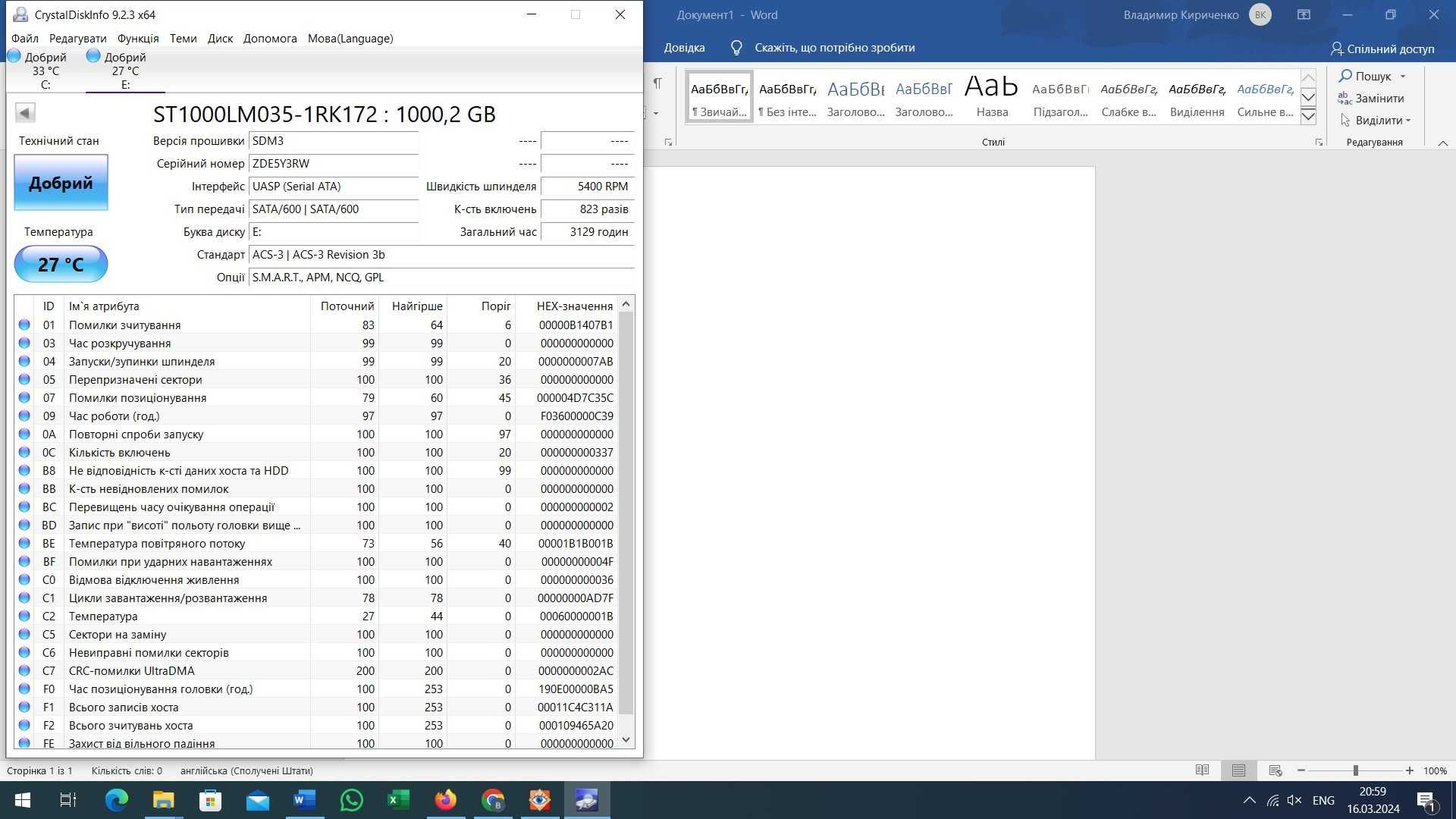Viewport: 1456px width, 819px height.
Task: Click Replace (Замінити) in Word editing group
Action: point(1371,98)
